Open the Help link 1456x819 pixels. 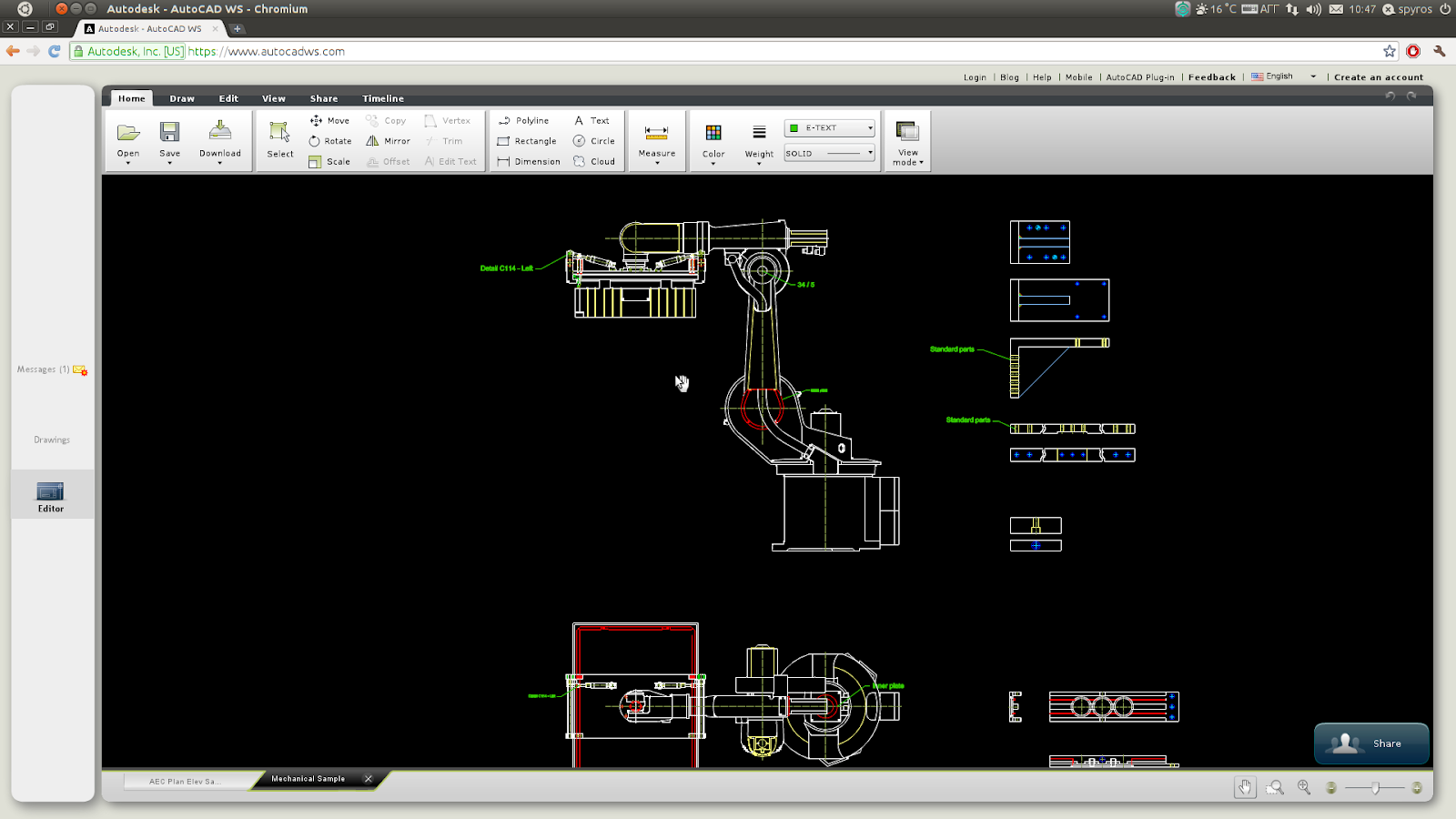[1042, 77]
